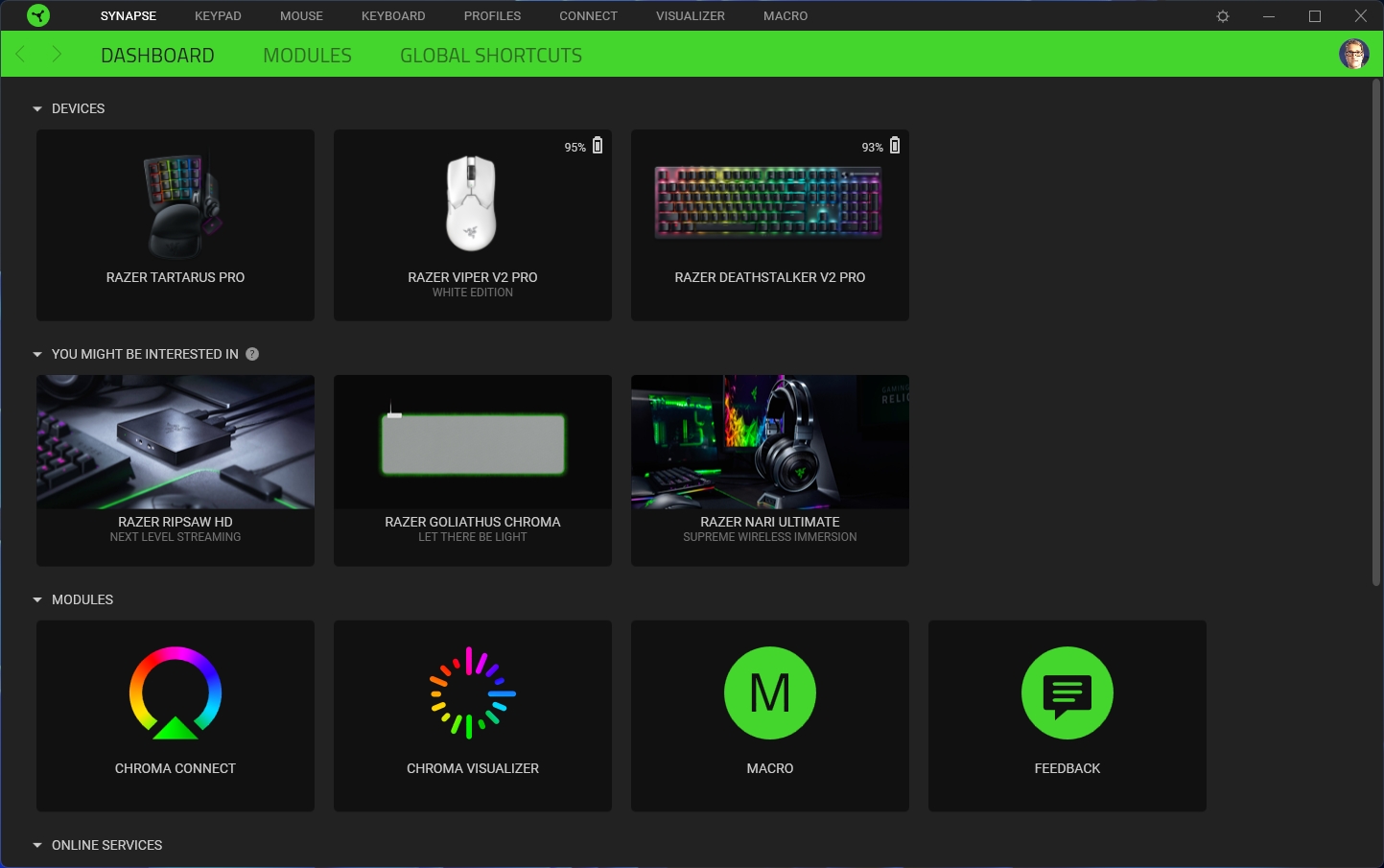
Task: View the Razer Ripsaw HD thumbnail
Action: click(176, 442)
